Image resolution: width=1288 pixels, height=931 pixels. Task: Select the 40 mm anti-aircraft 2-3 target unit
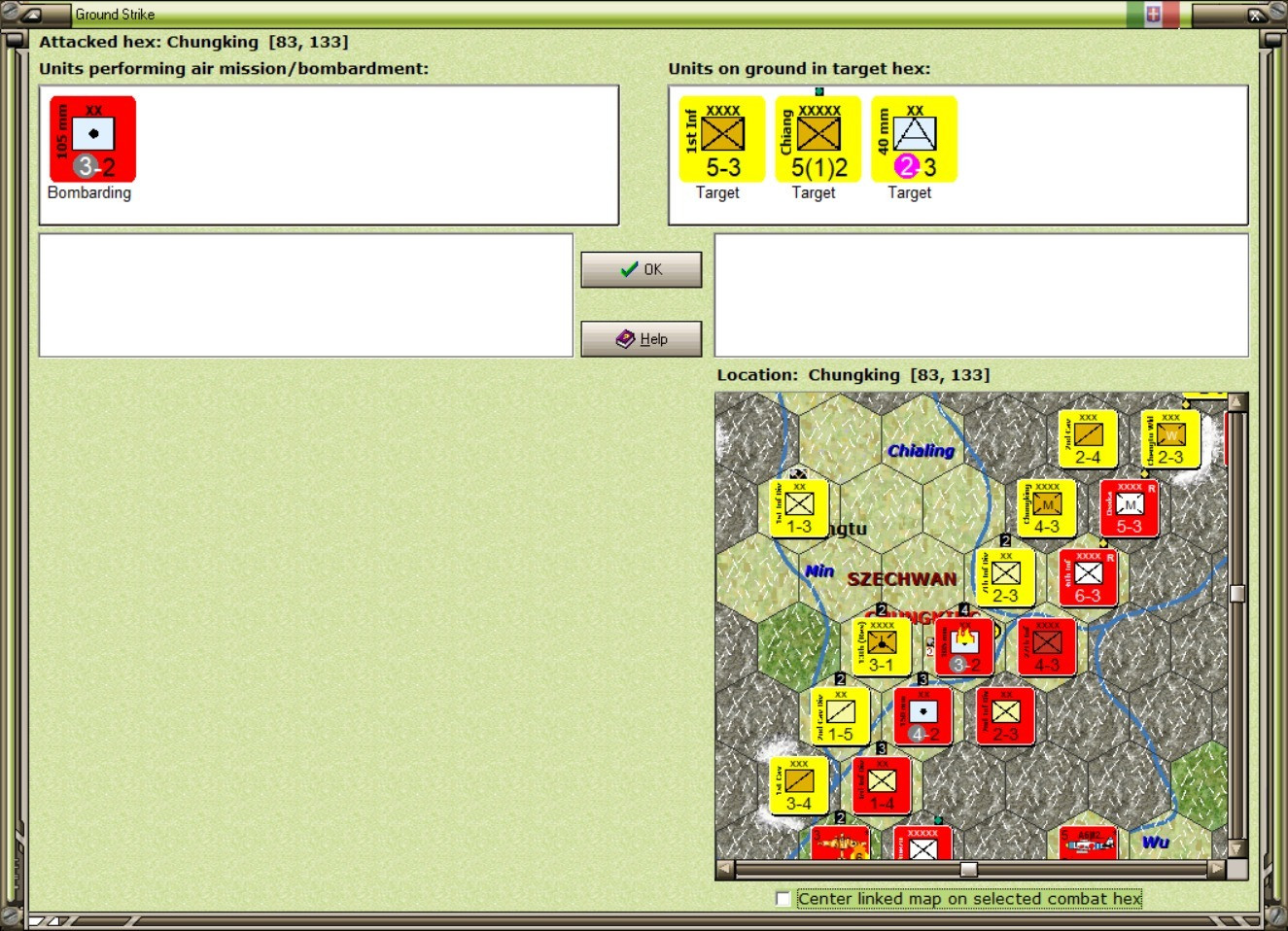coord(914,139)
